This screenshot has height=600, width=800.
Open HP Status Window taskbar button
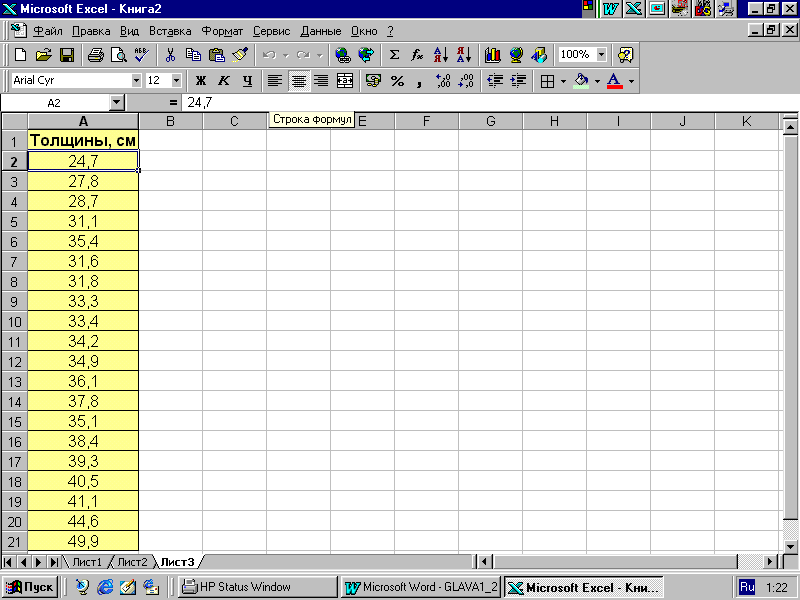258,587
